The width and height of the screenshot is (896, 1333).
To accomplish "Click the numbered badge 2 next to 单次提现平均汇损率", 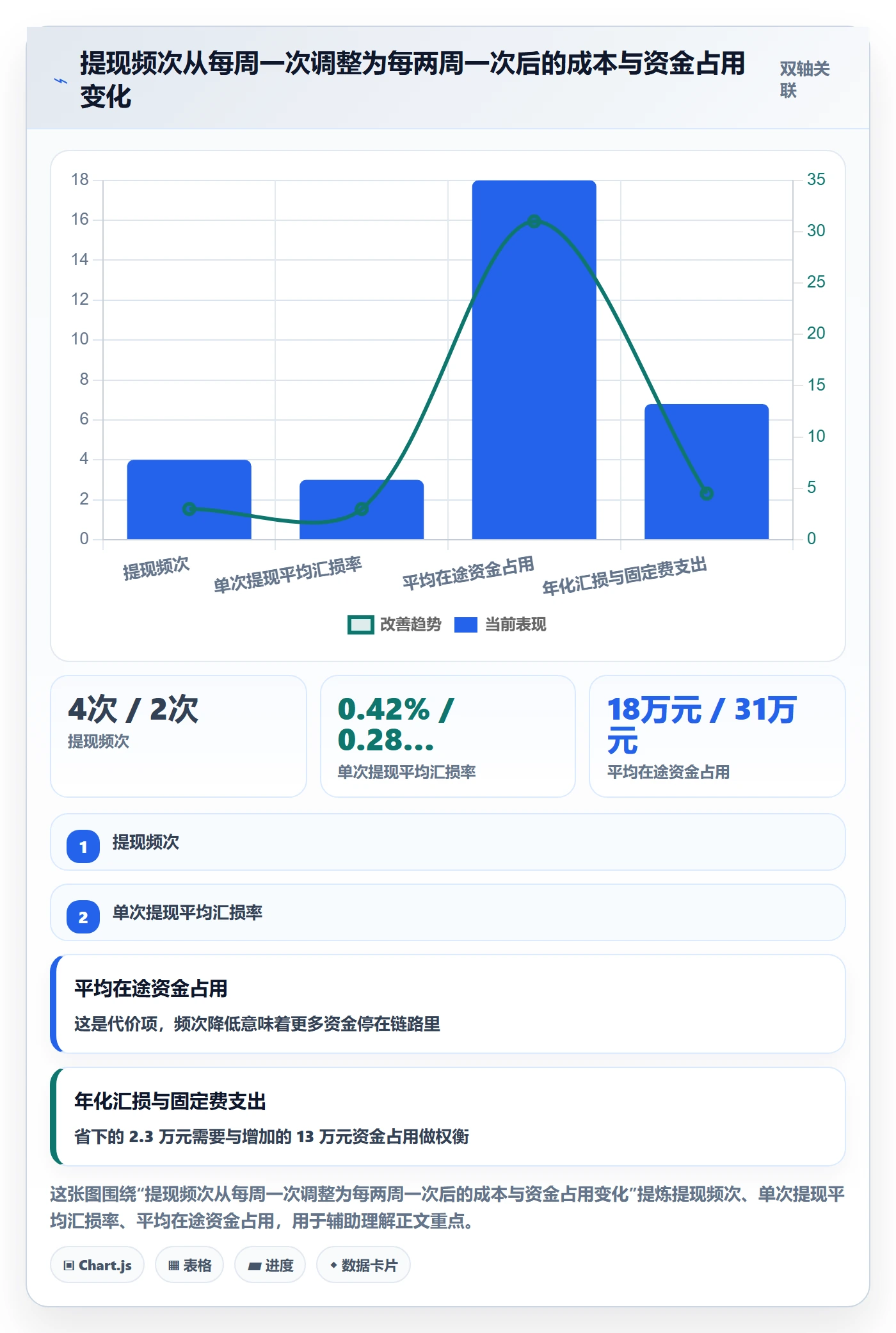I will point(83,917).
